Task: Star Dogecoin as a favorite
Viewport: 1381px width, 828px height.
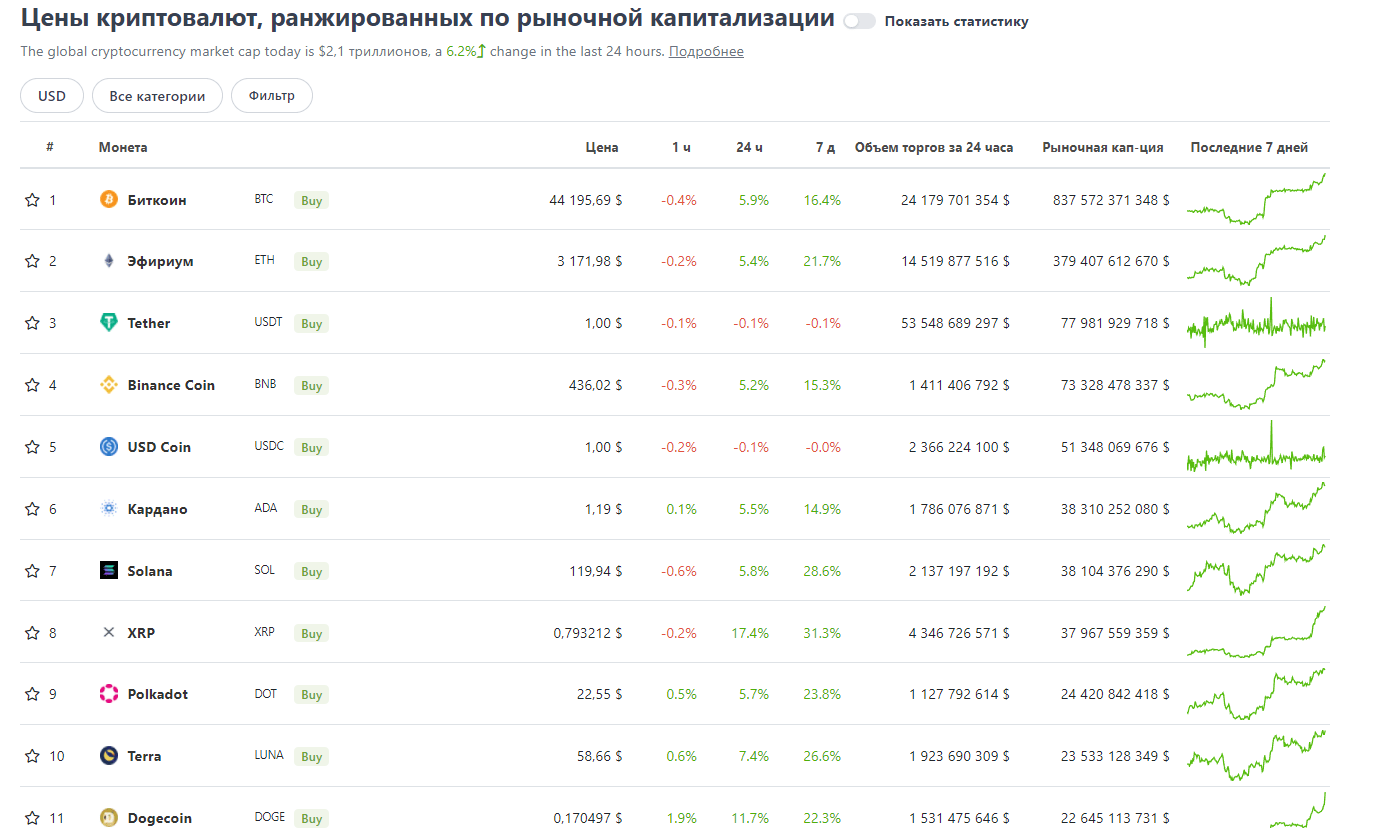Action: pos(32,818)
